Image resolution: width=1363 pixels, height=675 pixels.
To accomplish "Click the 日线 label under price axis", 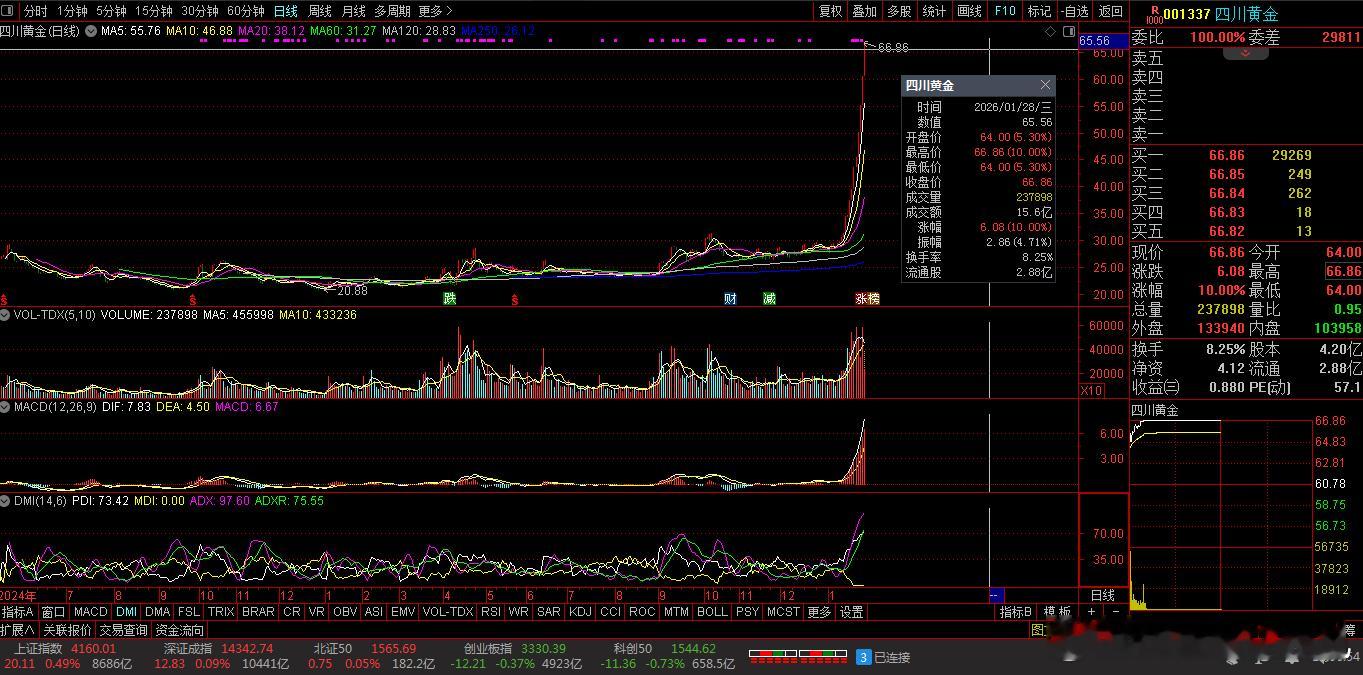I will (x=1102, y=595).
